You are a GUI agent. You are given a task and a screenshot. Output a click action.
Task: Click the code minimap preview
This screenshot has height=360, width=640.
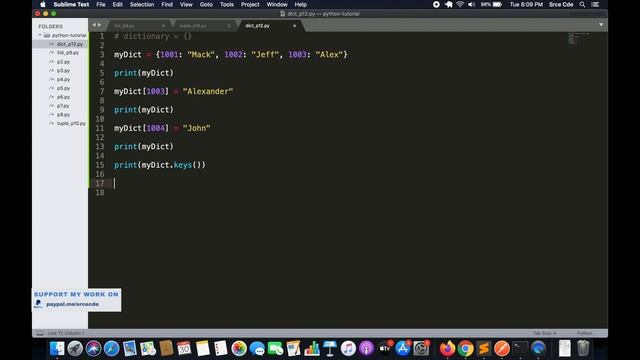578,38
